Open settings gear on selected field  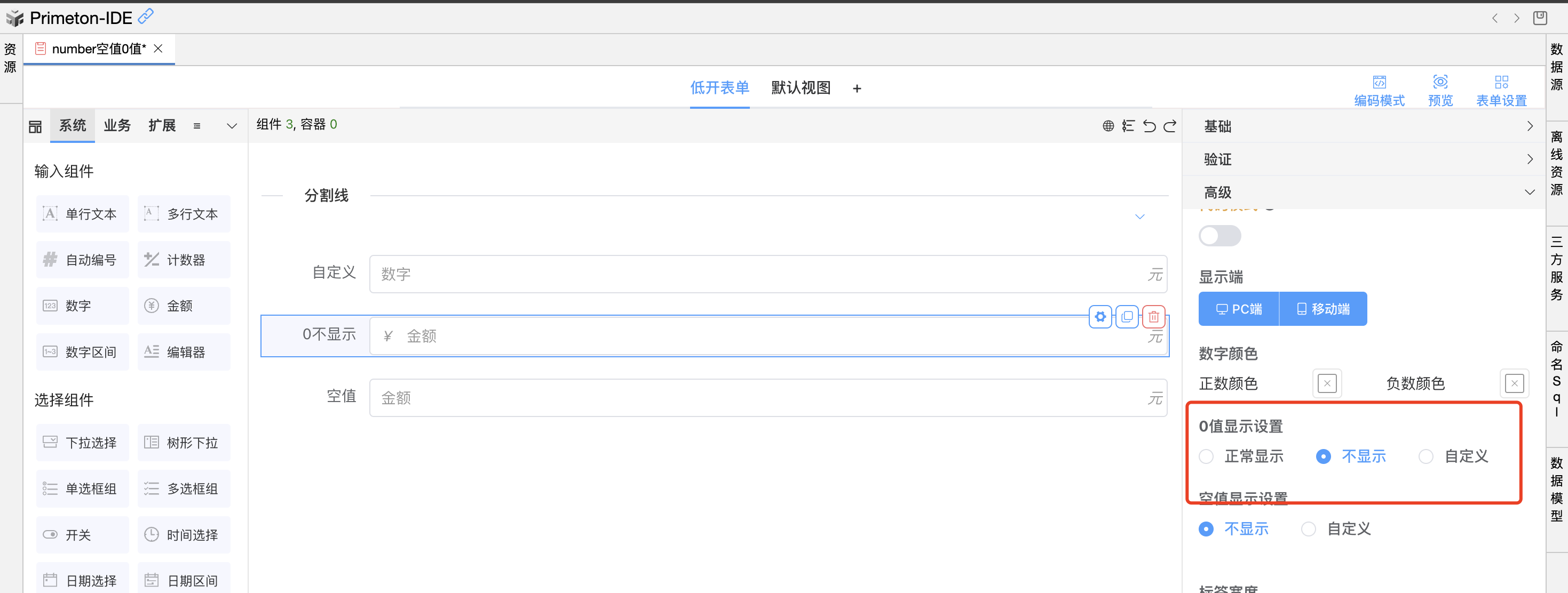coord(1100,316)
